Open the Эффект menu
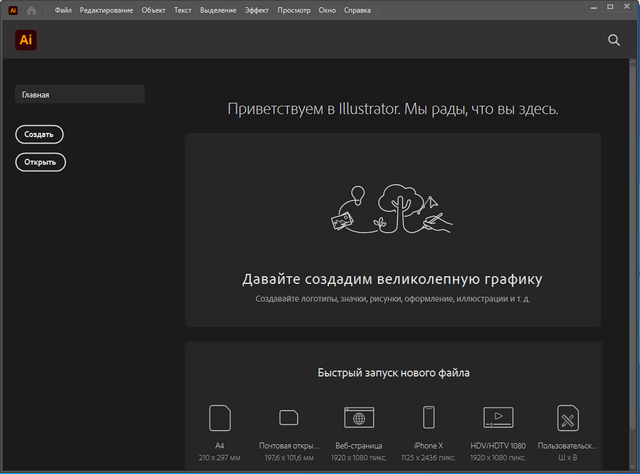640x474 pixels. point(257,10)
